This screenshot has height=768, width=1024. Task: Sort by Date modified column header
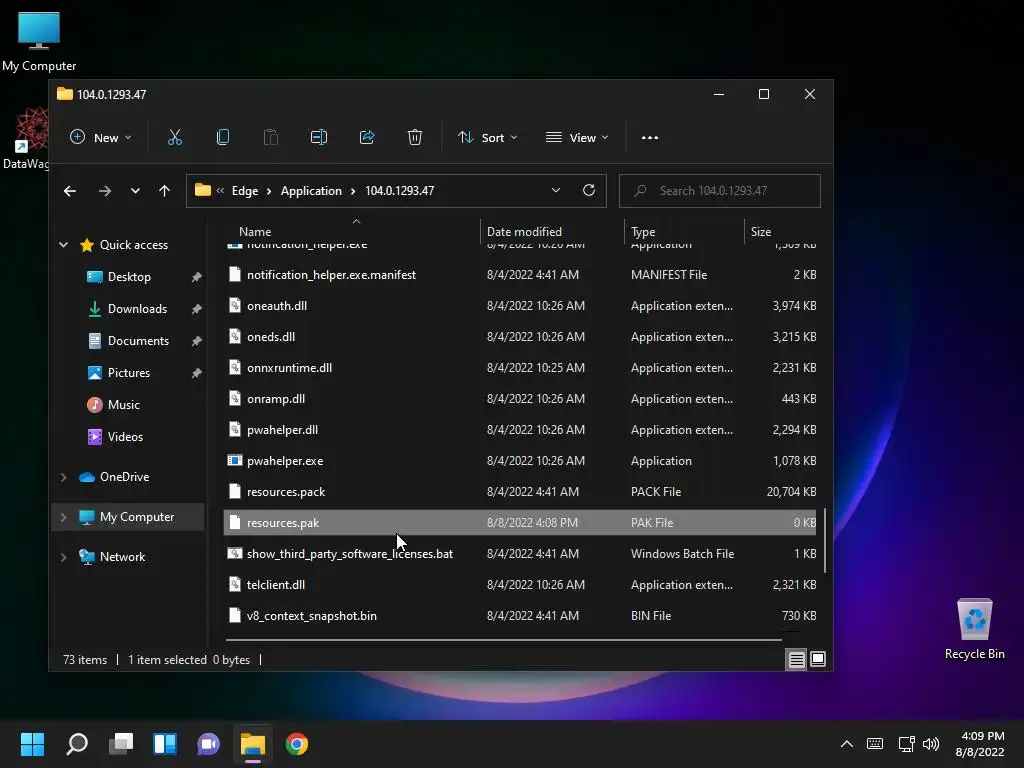coord(524,232)
